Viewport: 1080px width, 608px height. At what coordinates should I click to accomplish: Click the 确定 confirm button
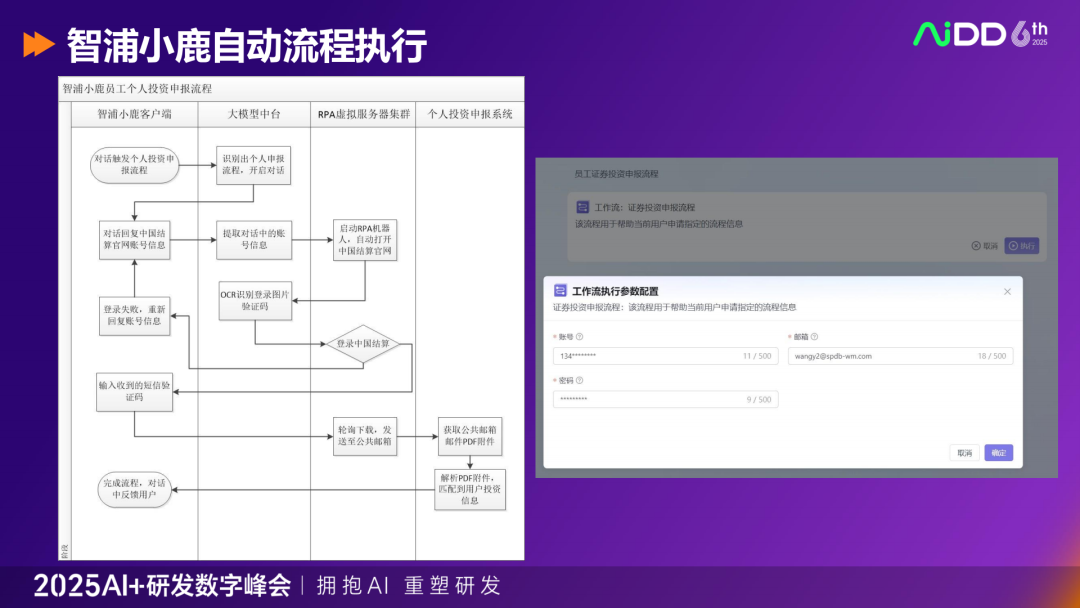[x=997, y=451]
